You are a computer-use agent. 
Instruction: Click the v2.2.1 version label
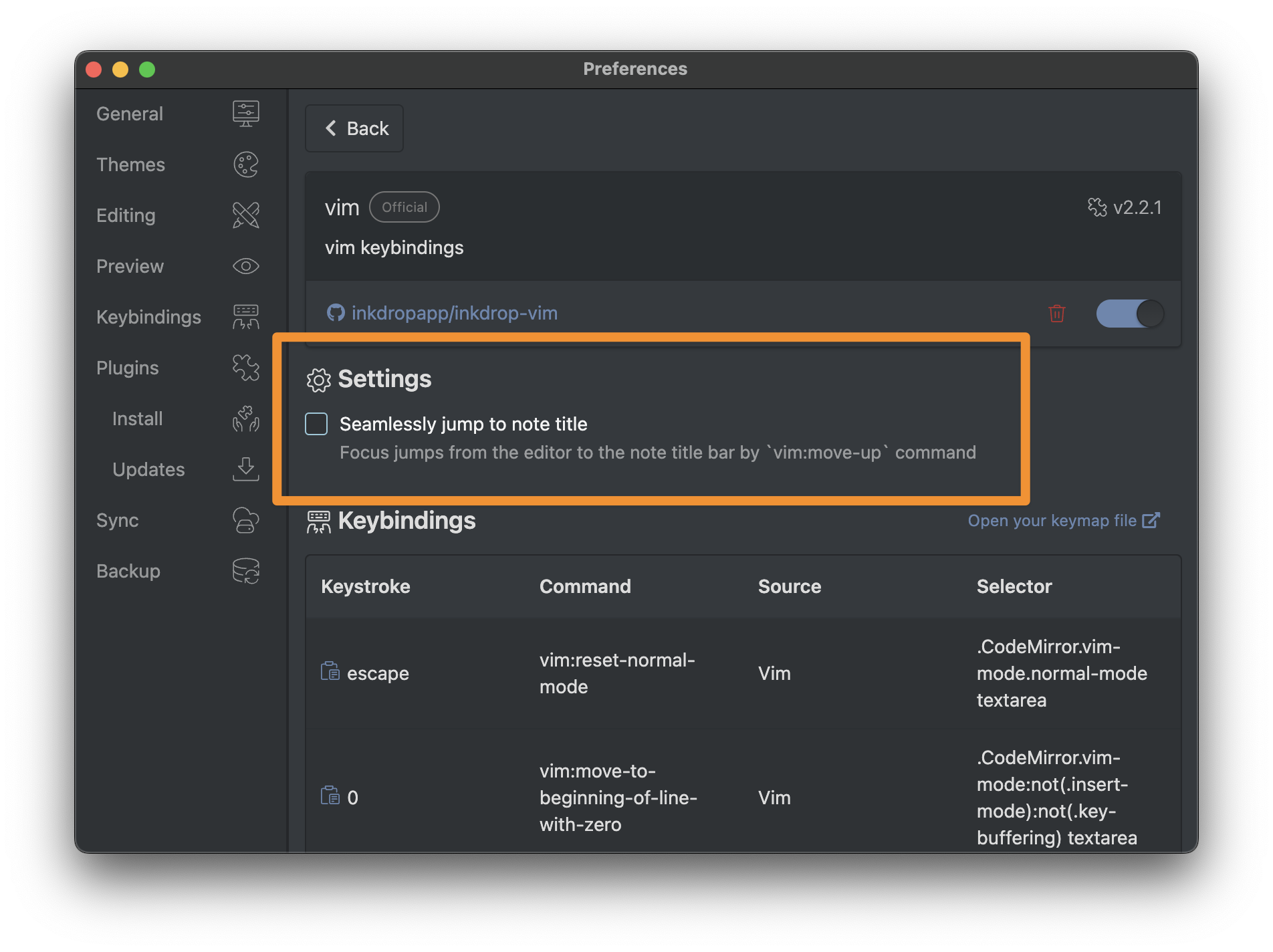coord(1137,207)
